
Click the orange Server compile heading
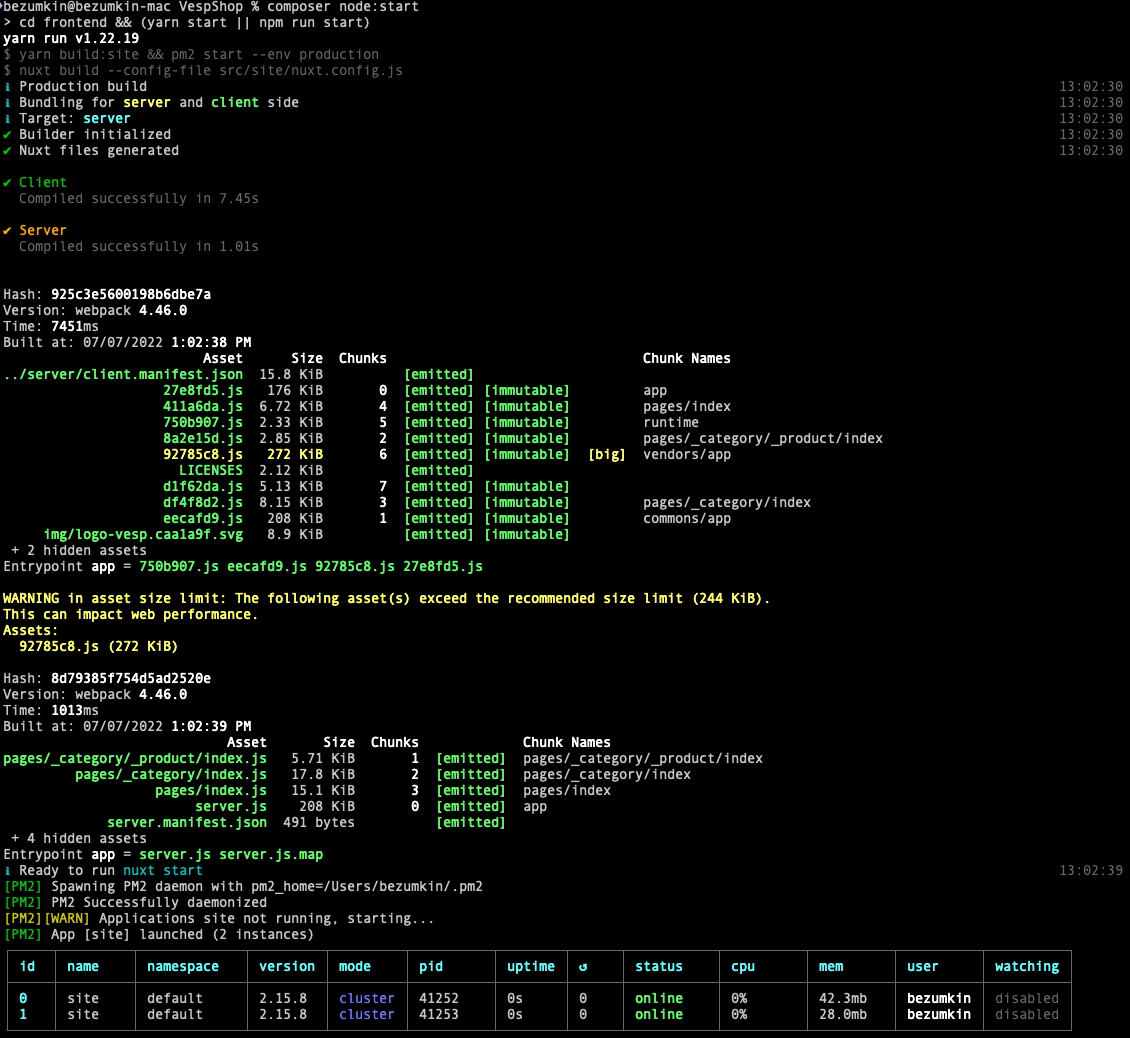click(x=43, y=230)
